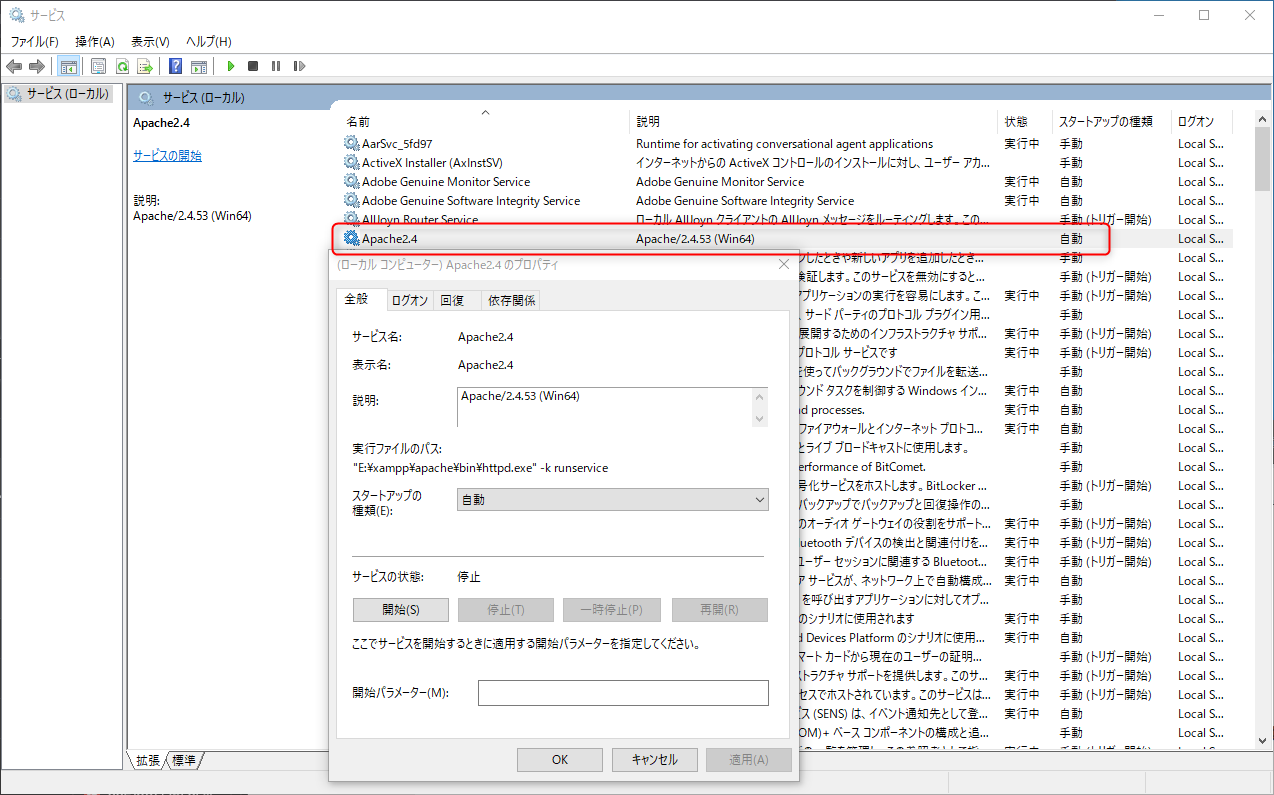Click the 再開(R) button
Screen dimensions: 1274x795
(720, 609)
